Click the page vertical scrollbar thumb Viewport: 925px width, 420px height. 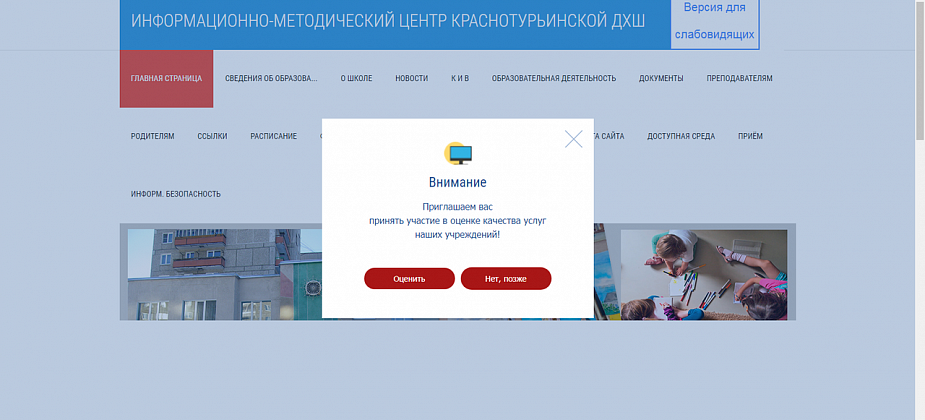(x=920, y=71)
